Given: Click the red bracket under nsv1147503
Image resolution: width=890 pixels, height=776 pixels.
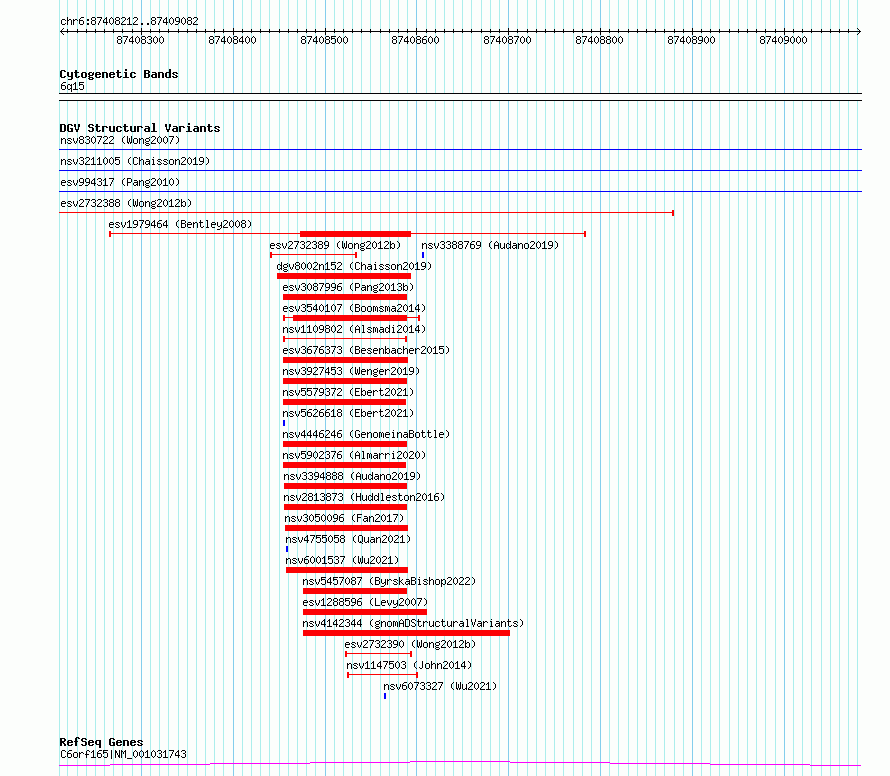Looking at the screenshot, I should point(383,675).
